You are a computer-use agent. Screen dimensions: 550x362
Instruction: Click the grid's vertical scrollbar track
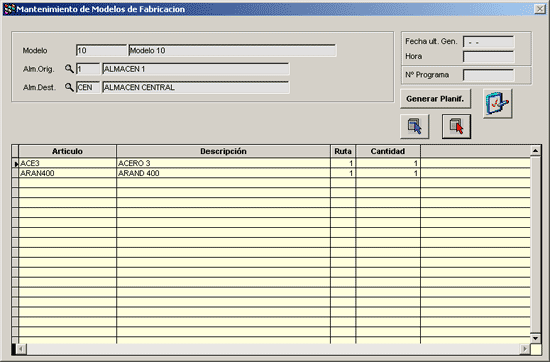pyautogui.click(x=535, y=244)
